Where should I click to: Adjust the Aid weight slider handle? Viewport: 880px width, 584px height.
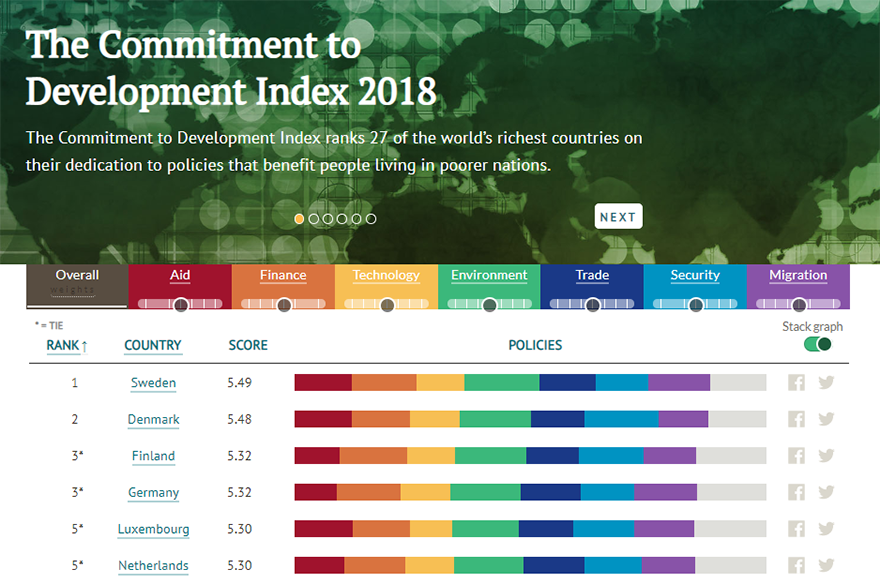(181, 305)
